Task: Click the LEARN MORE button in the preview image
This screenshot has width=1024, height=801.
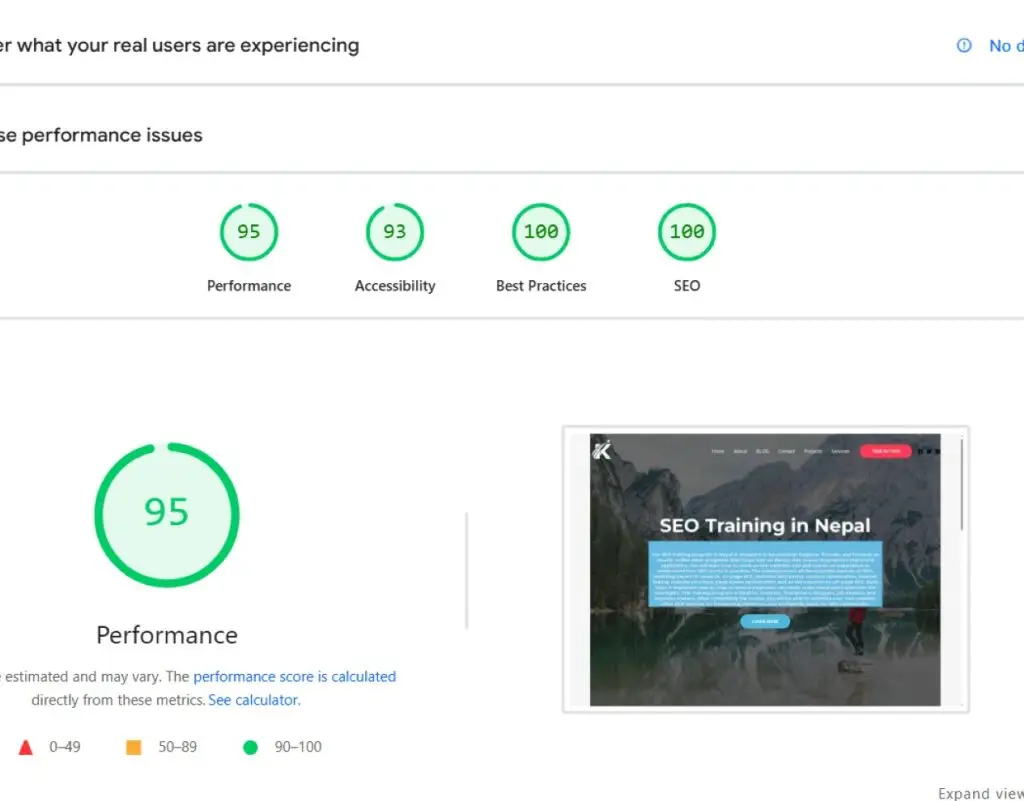Action: click(764, 621)
